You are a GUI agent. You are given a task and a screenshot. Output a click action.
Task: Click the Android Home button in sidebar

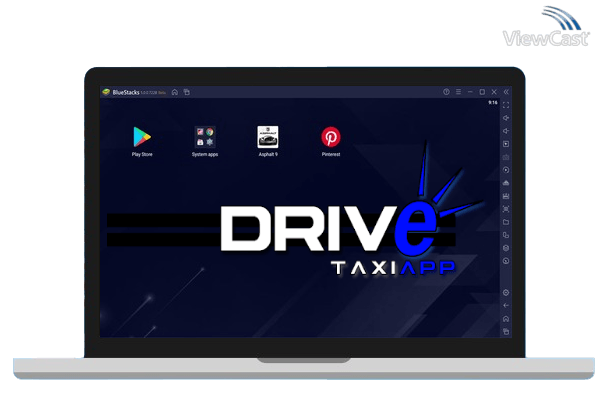point(506,319)
